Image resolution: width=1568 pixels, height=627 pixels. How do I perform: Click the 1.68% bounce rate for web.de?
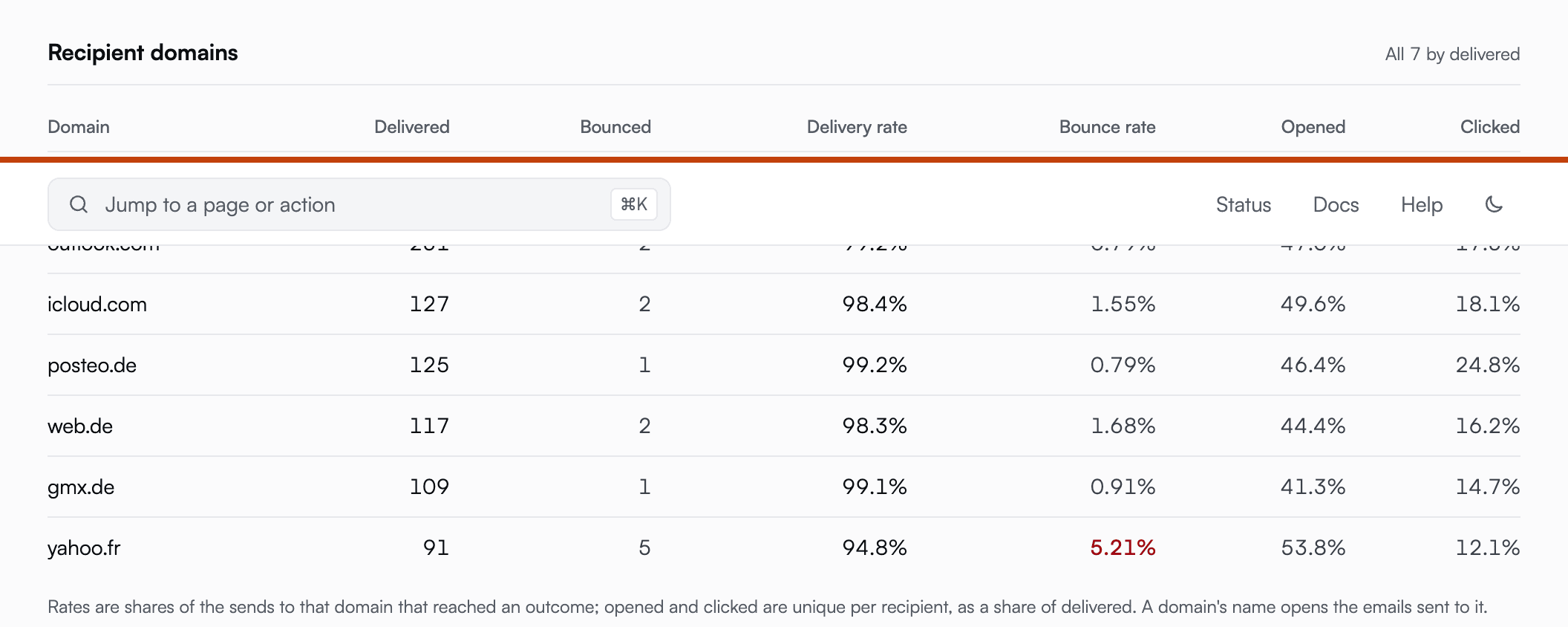click(x=1123, y=426)
